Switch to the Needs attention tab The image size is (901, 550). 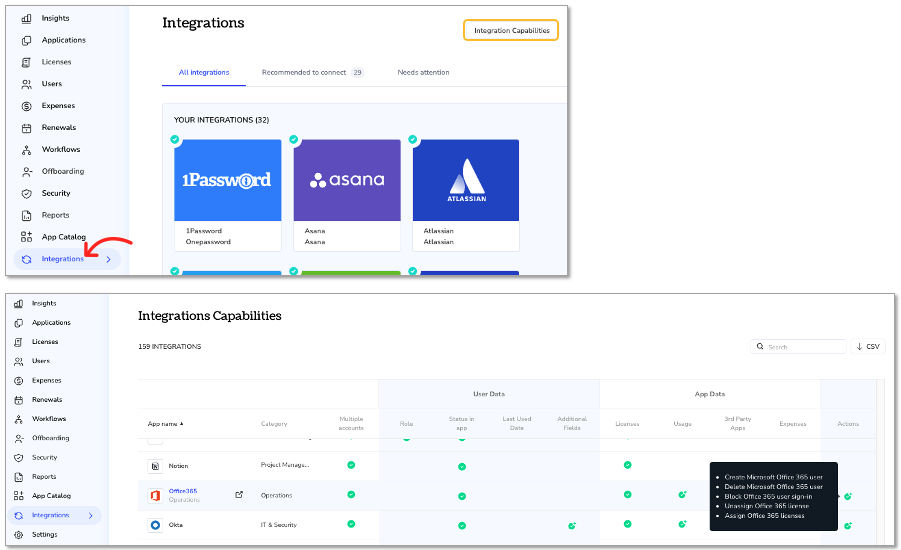tap(423, 72)
